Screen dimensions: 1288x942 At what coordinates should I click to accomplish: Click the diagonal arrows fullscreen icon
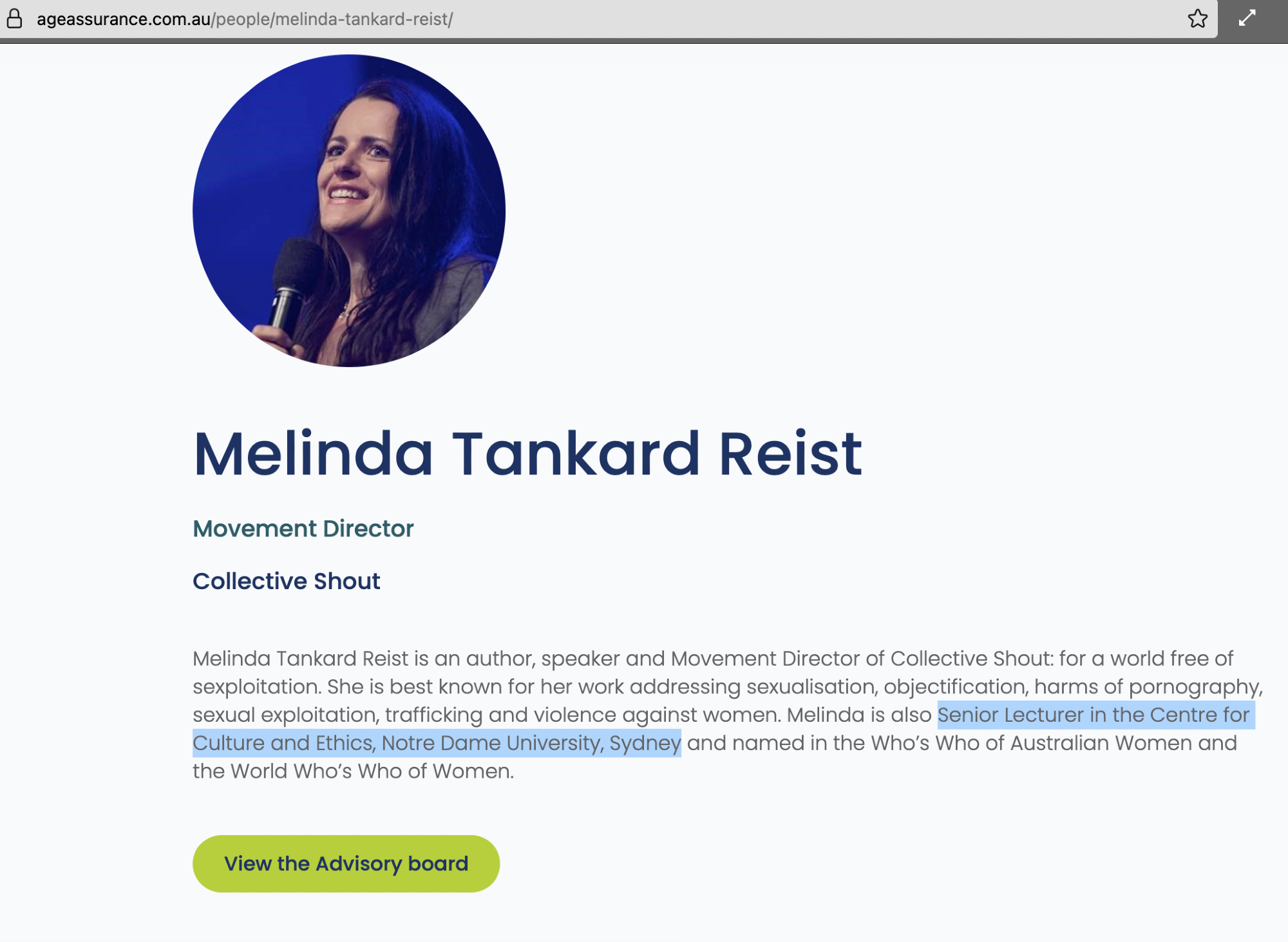pyautogui.click(x=1247, y=18)
